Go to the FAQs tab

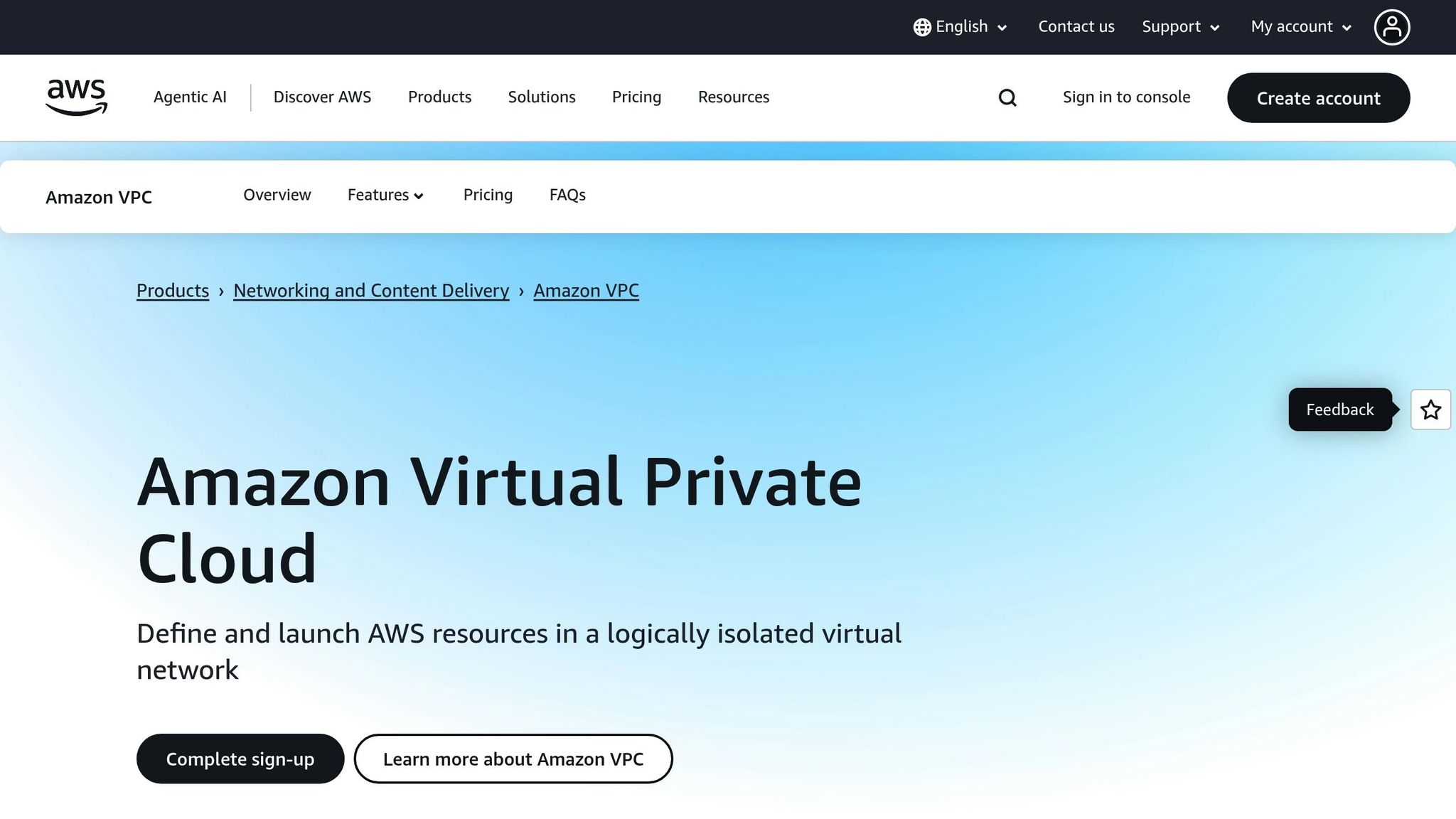(x=567, y=195)
